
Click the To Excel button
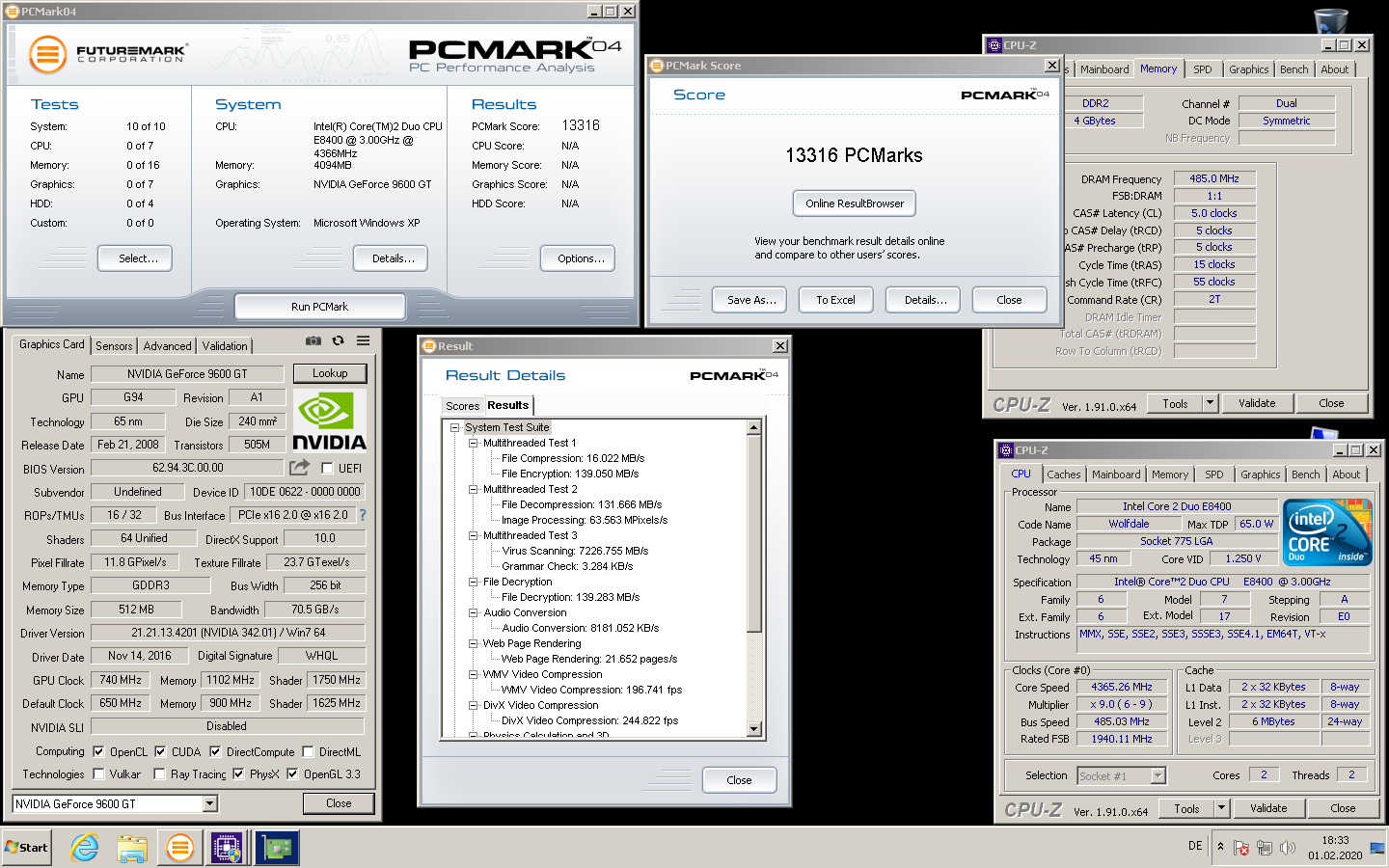[835, 300]
